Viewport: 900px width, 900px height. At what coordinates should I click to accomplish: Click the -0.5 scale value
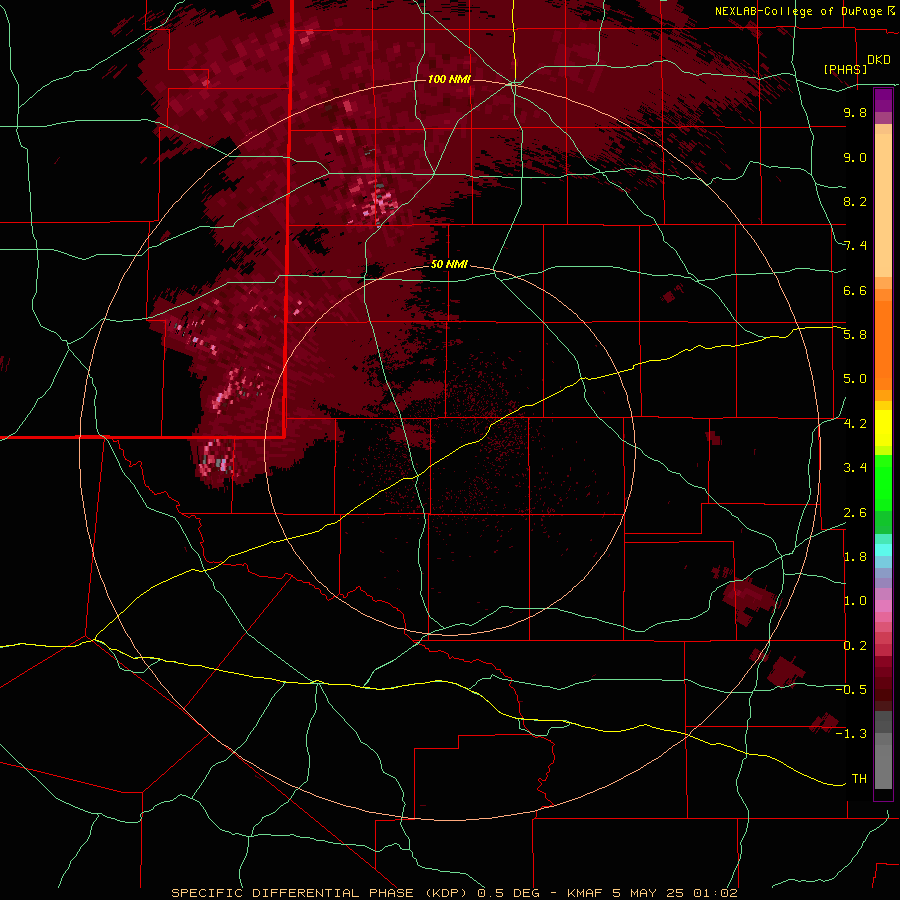851,690
